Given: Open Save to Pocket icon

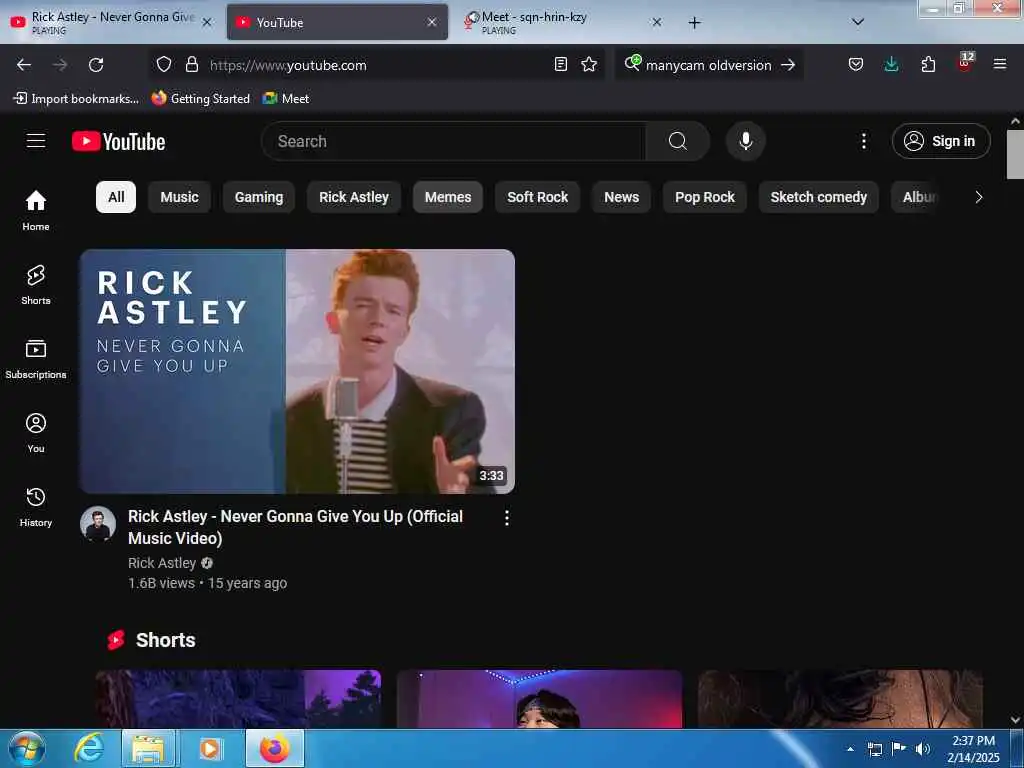Looking at the screenshot, I should pyautogui.click(x=856, y=64).
